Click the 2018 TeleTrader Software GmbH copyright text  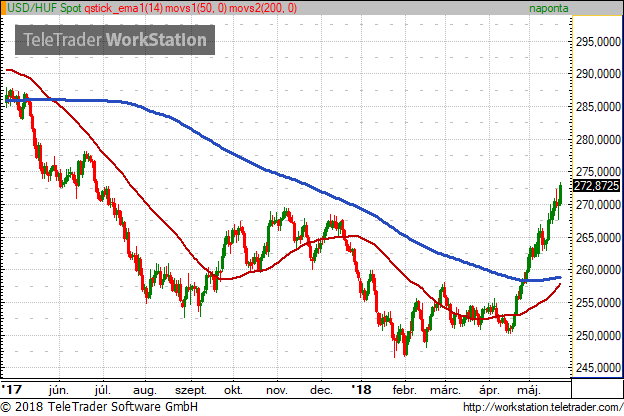tap(99, 407)
